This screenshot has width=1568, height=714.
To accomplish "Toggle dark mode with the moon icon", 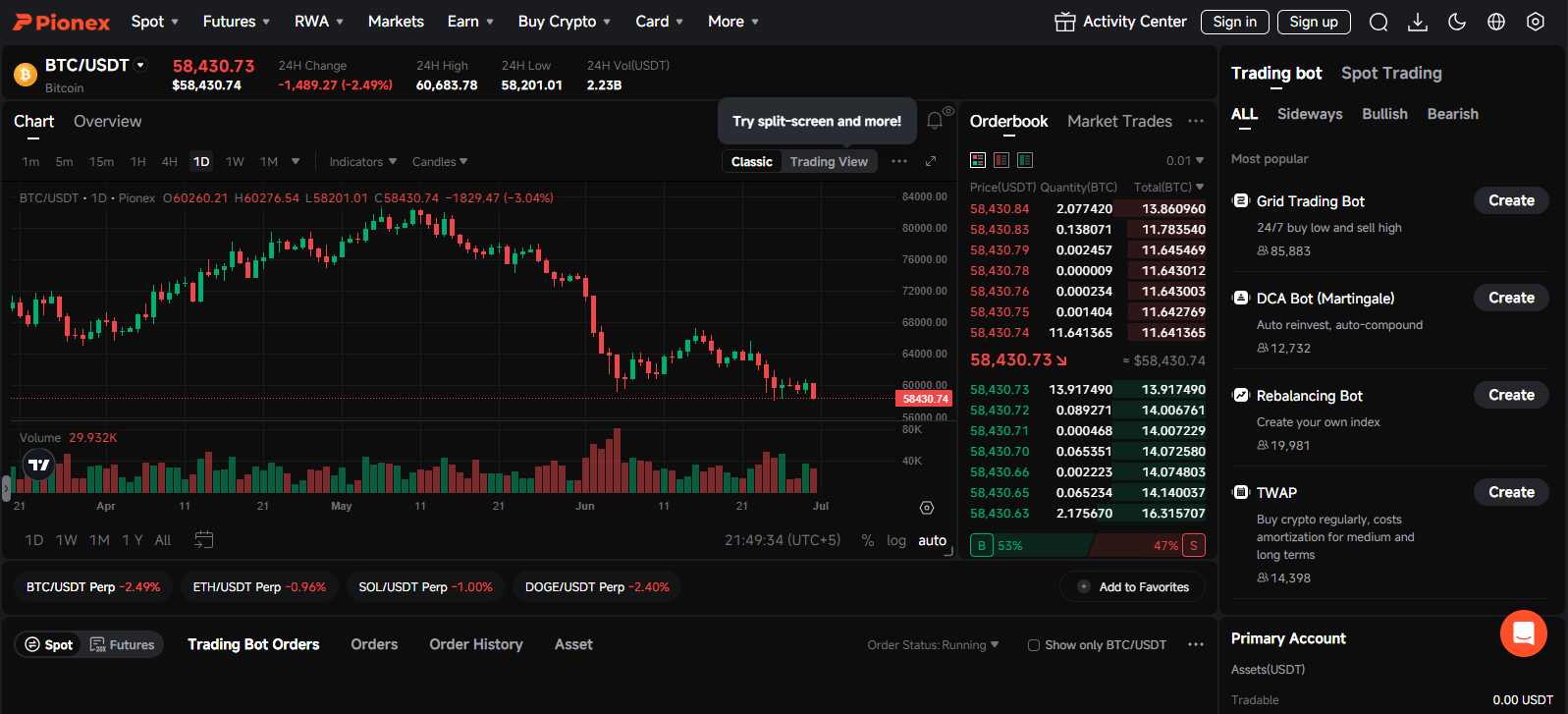I will (1457, 22).
